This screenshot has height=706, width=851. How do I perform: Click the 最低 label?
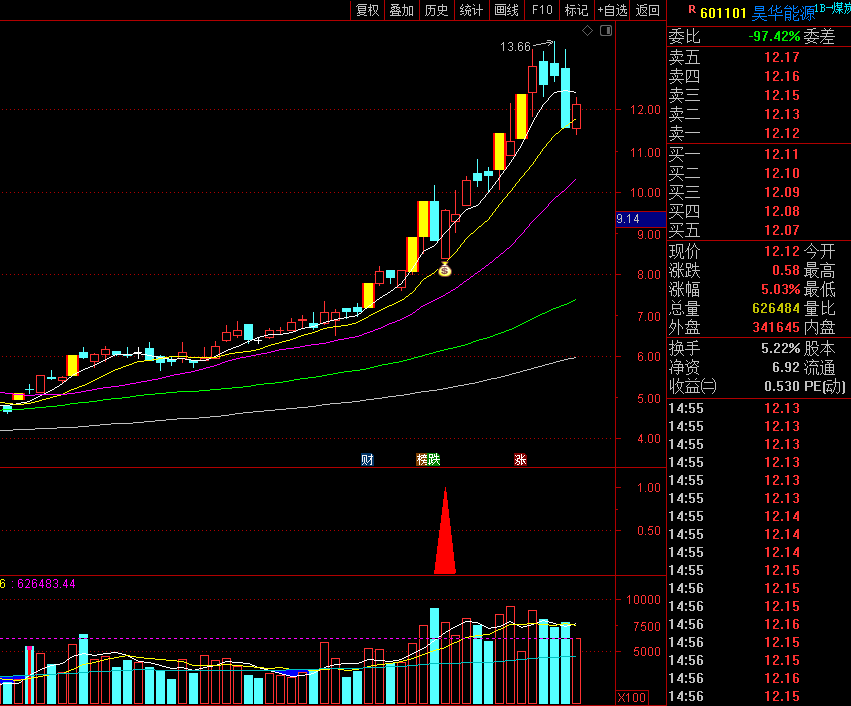(819, 289)
